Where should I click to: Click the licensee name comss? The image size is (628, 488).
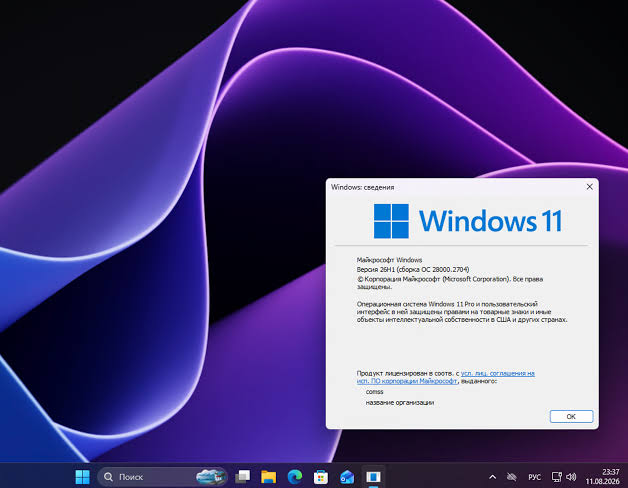click(x=374, y=392)
